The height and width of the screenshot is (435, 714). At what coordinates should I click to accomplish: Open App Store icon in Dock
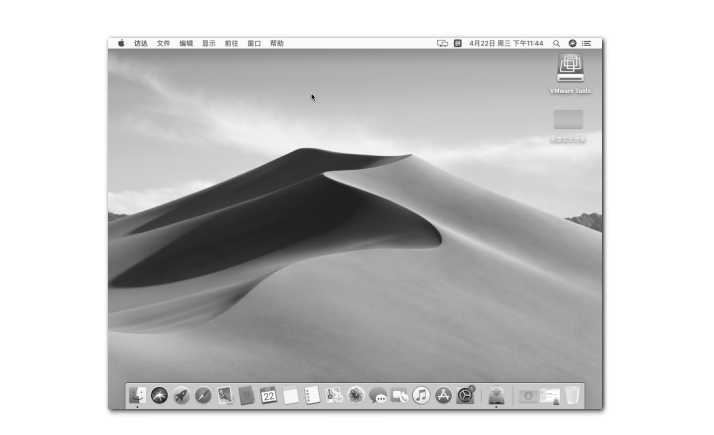[x=443, y=395]
